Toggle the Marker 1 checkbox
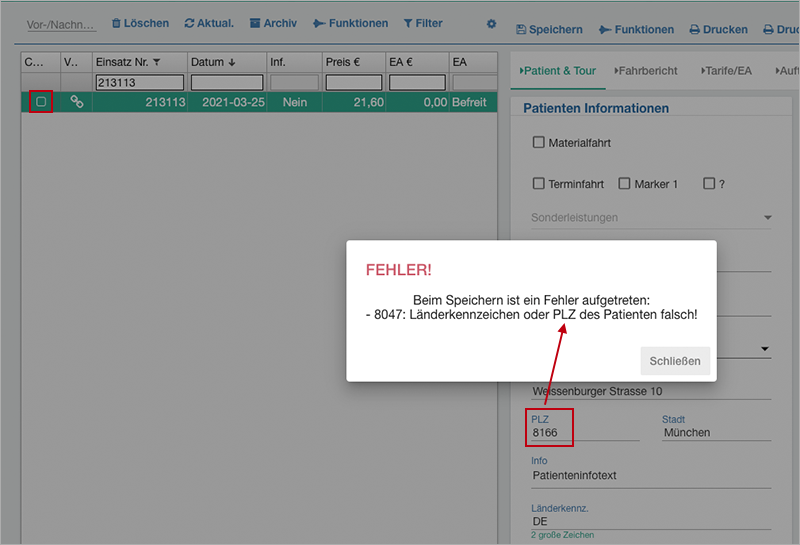This screenshot has width=800, height=545. point(625,184)
